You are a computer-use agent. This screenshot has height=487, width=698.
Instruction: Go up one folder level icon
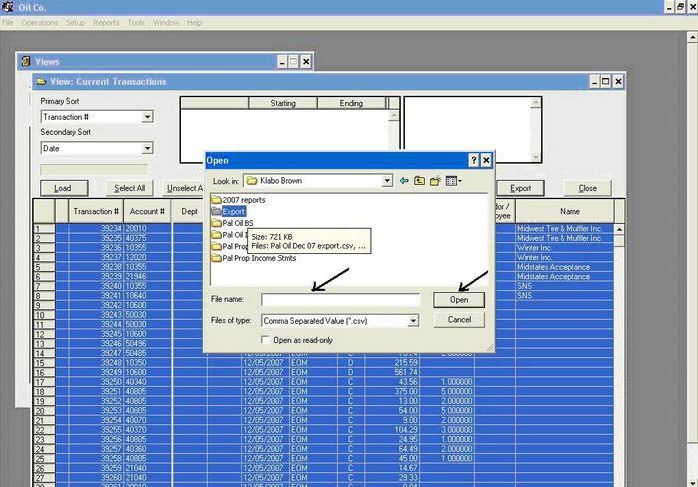click(419, 181)
